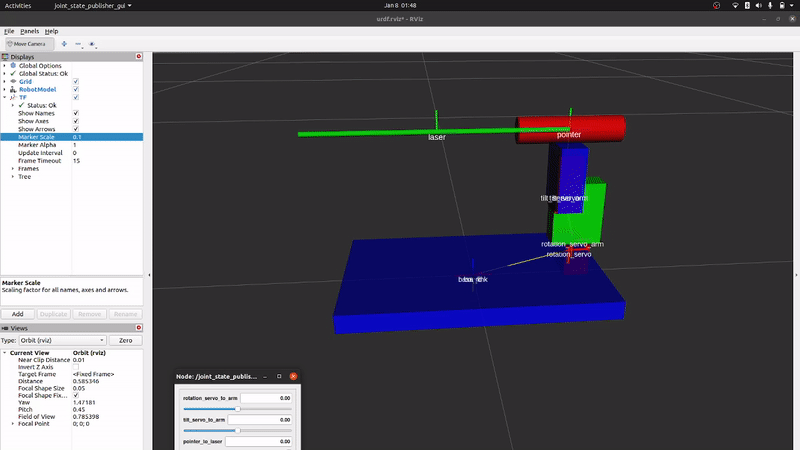Open the system menu arrow in top bar
Screen dimensions: 800x450
[792, 6]
